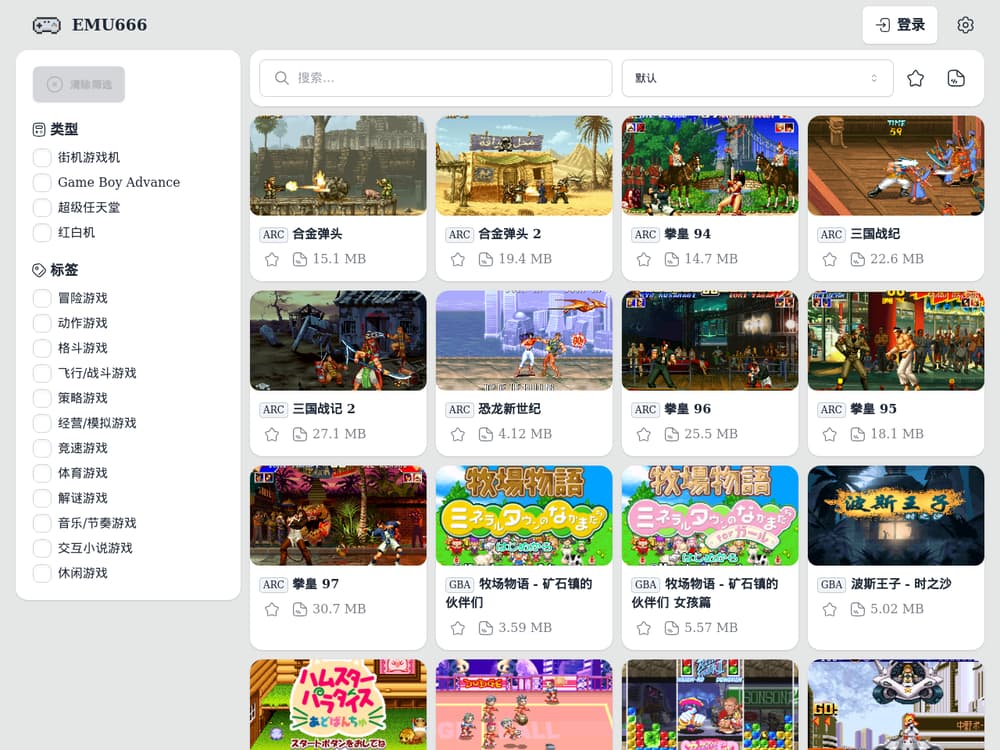Open the 合金弹头 2 thumbnail

click(524, 165)
